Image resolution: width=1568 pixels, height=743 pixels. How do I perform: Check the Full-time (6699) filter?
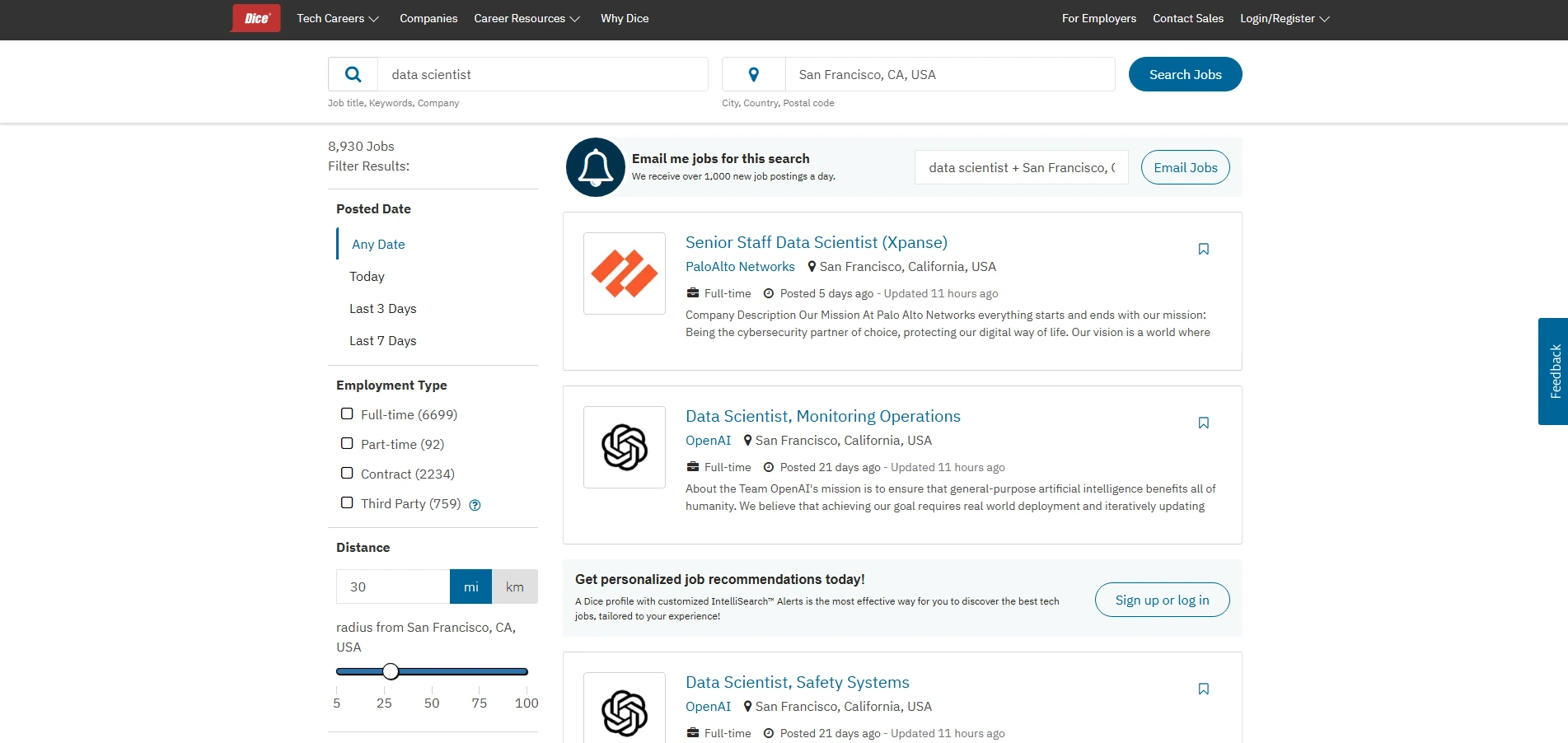pyautogui.click(x=347, y=414)
